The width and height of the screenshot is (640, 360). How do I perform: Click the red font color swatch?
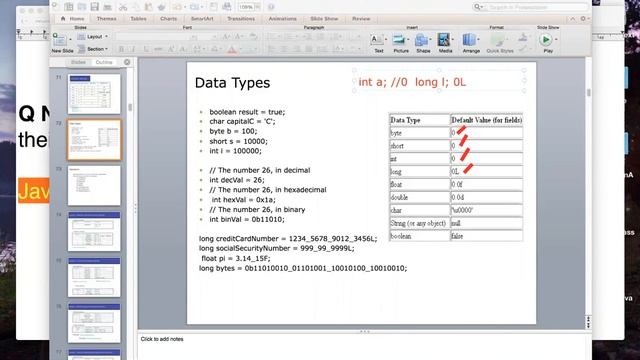click(232, 50)
